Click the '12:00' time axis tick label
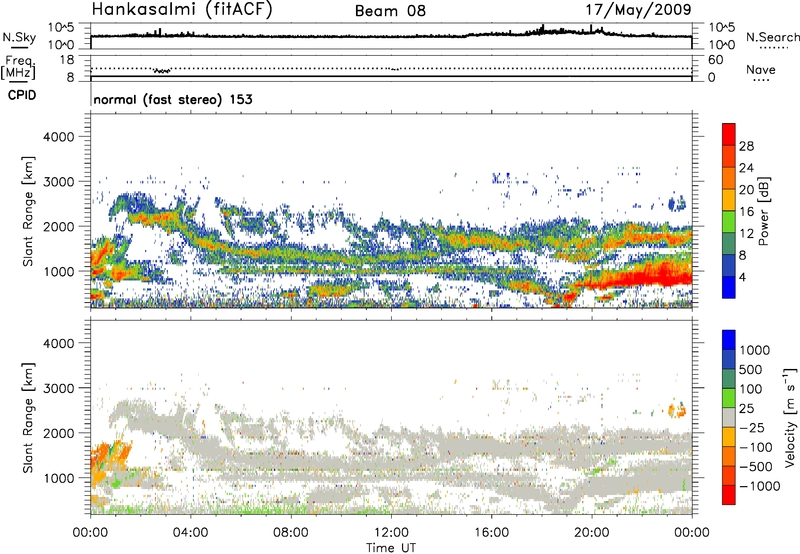 click(391, 533)
